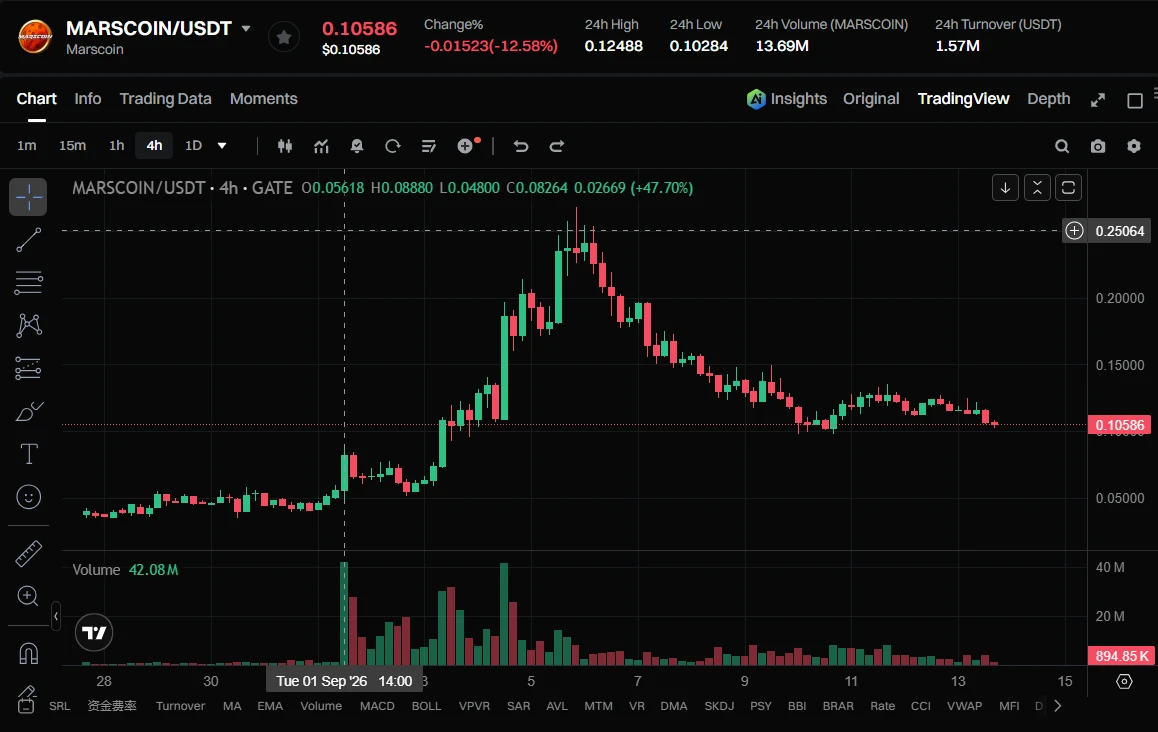Open chart settings gear in toolbar
The image size is (1158, 732).
click(1134, 146)
